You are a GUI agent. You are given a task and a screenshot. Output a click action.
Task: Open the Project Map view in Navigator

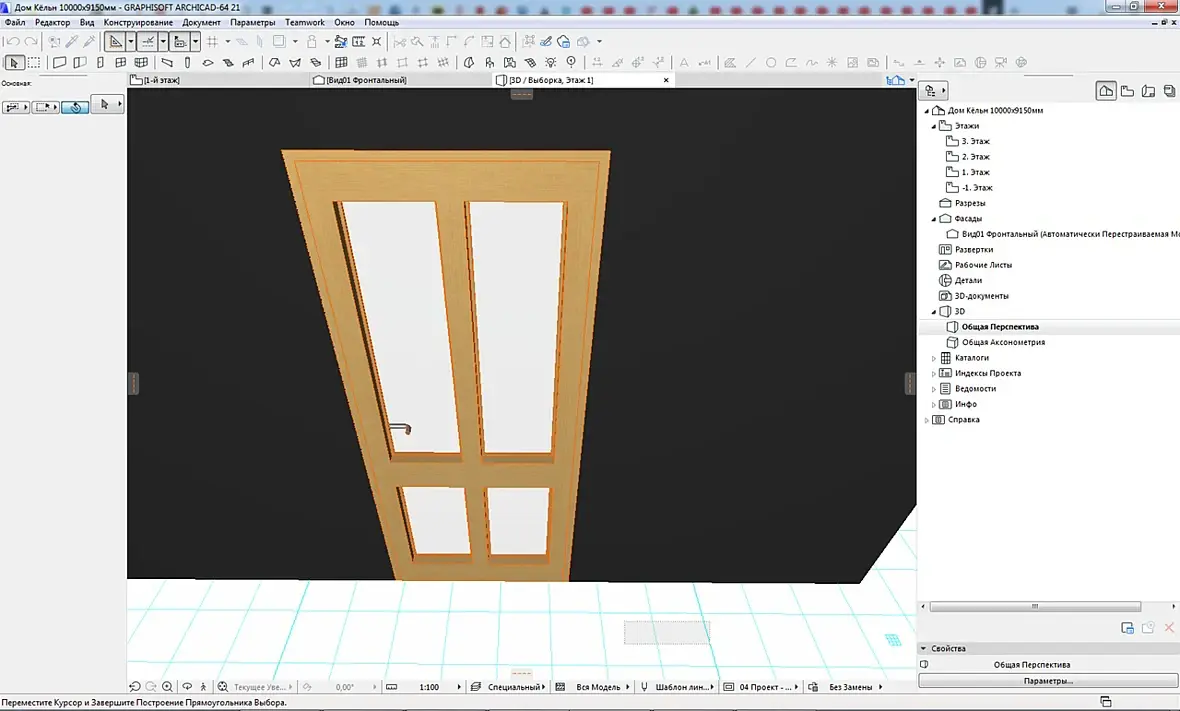[1106, 91]
